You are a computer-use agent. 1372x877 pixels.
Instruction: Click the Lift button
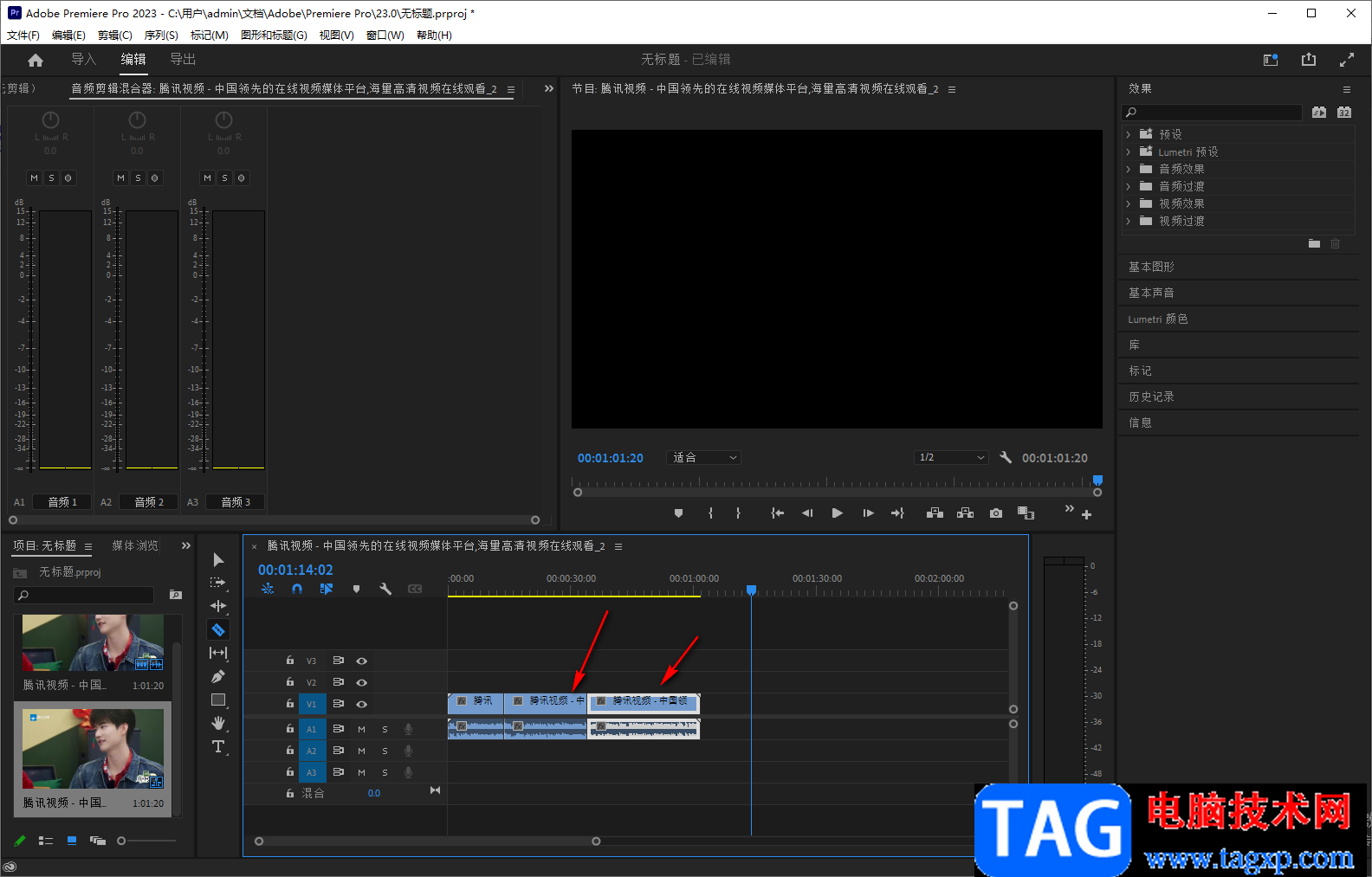935,513
